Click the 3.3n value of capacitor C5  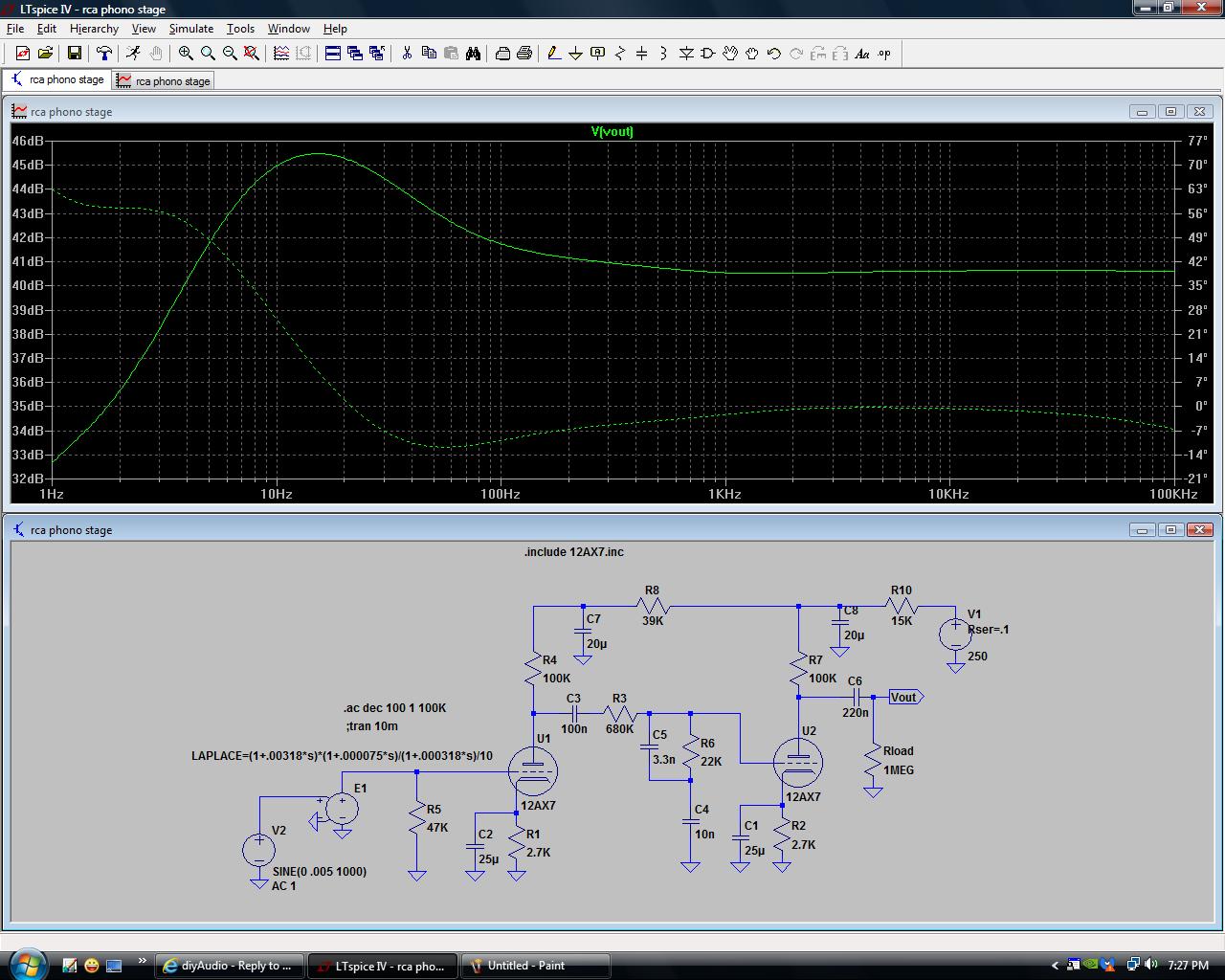point(663,760)
